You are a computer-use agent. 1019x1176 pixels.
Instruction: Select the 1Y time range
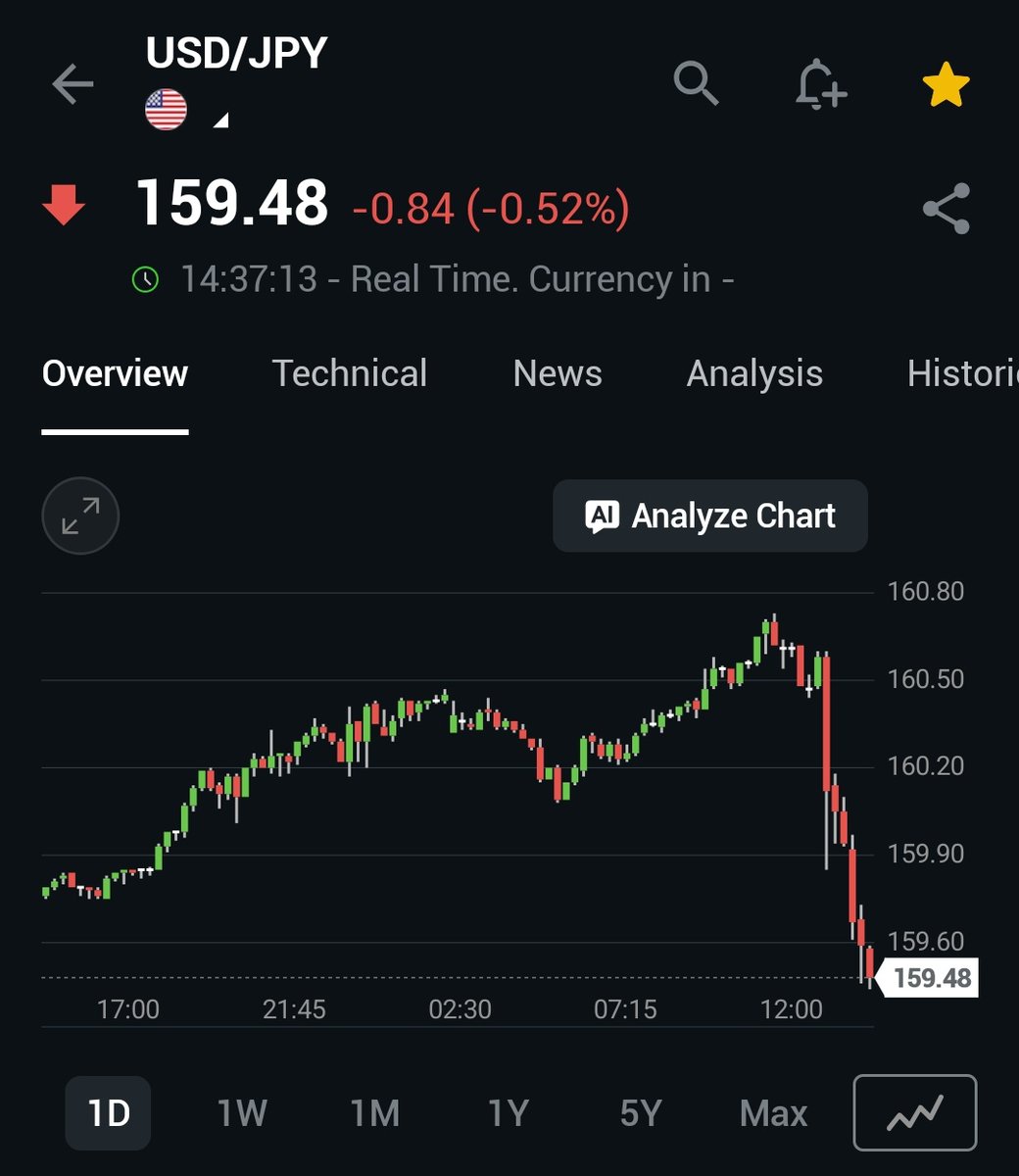point(509,1113)
